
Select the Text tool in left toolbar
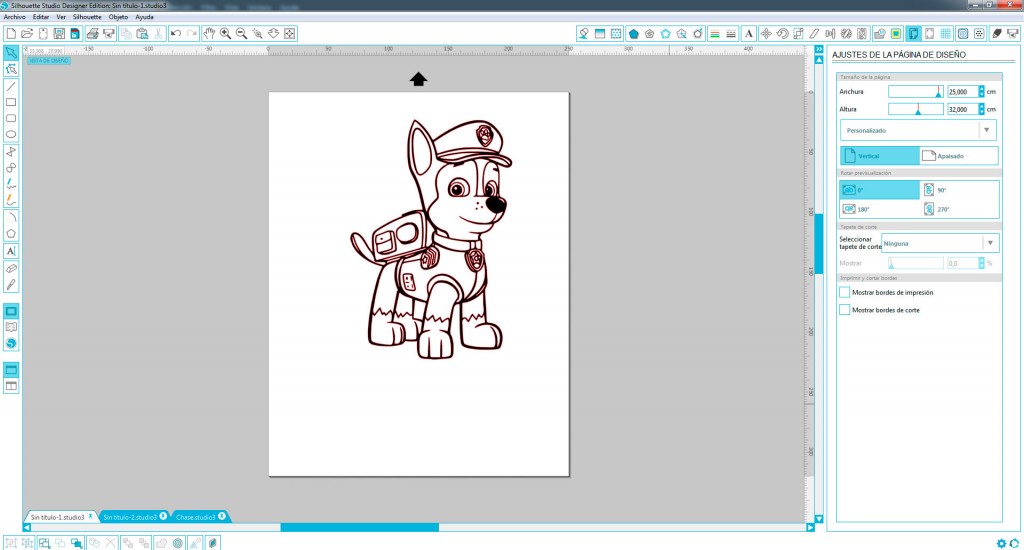11,251
